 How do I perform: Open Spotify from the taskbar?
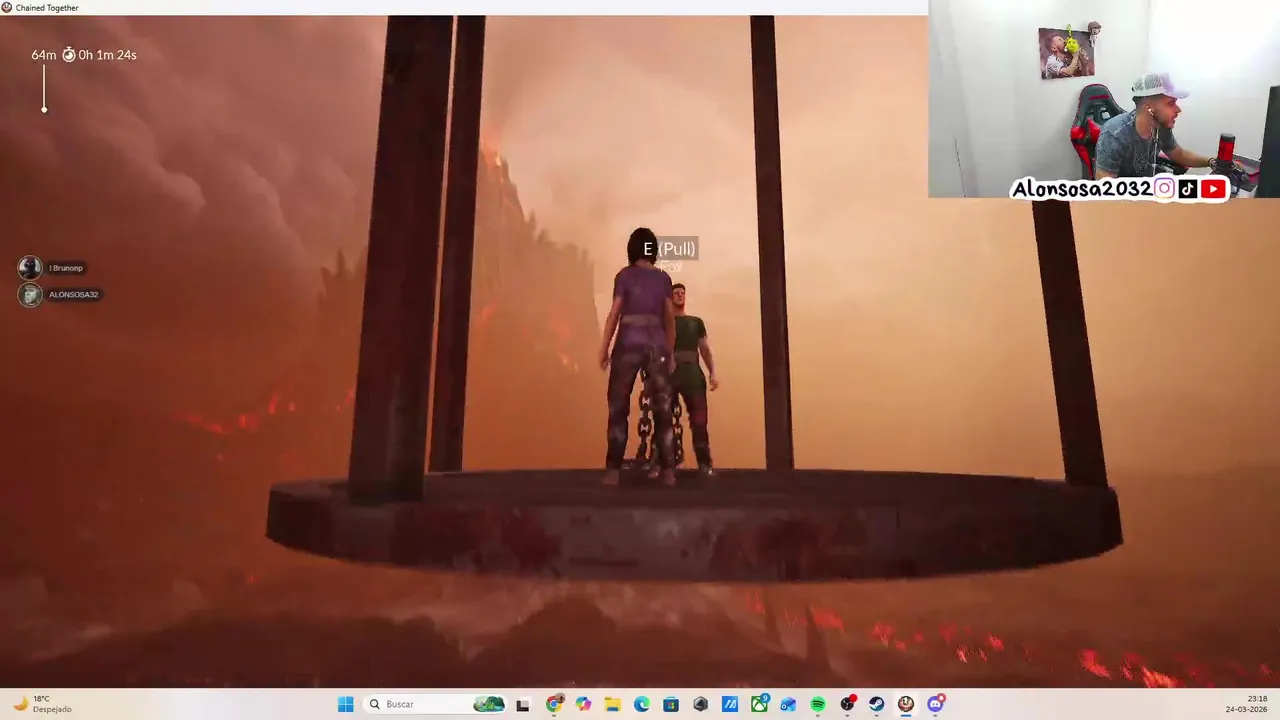point(818,704)
